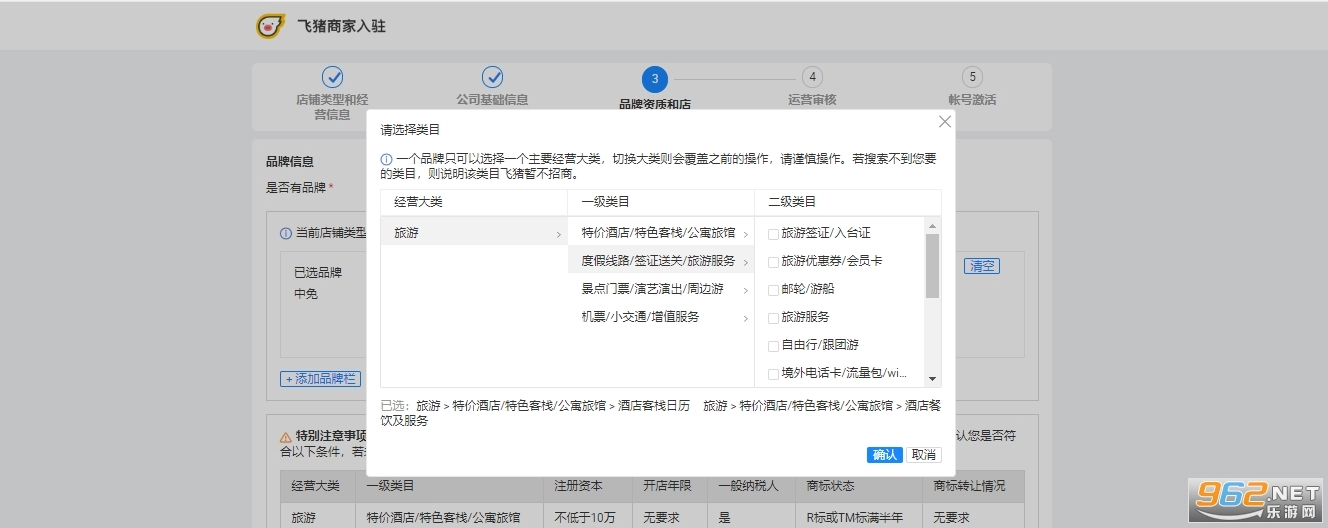Close the category selection dialog
The image size is (1328, 528).
pyautogui.click(x=944, y=121)
